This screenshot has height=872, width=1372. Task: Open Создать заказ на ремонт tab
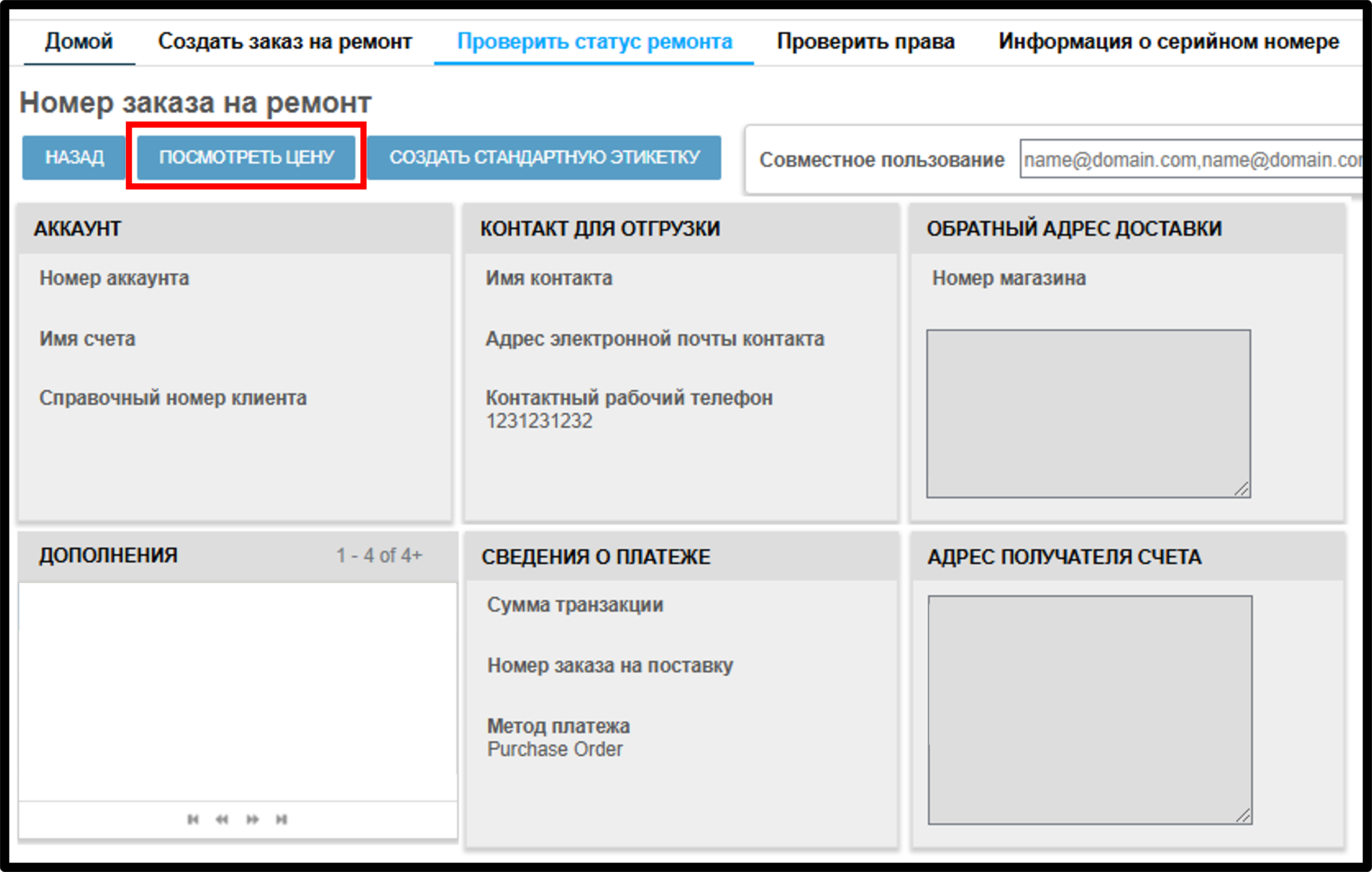285,42
